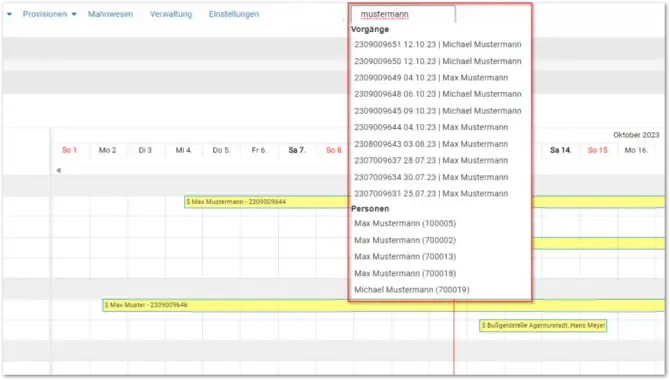Image resolution: width=670 pixels, height=380 pixels.
Task: Open calendar bar Bußgeldstelle Agenturstadt, Hans Meyer
Action: [x=543, y=326]
